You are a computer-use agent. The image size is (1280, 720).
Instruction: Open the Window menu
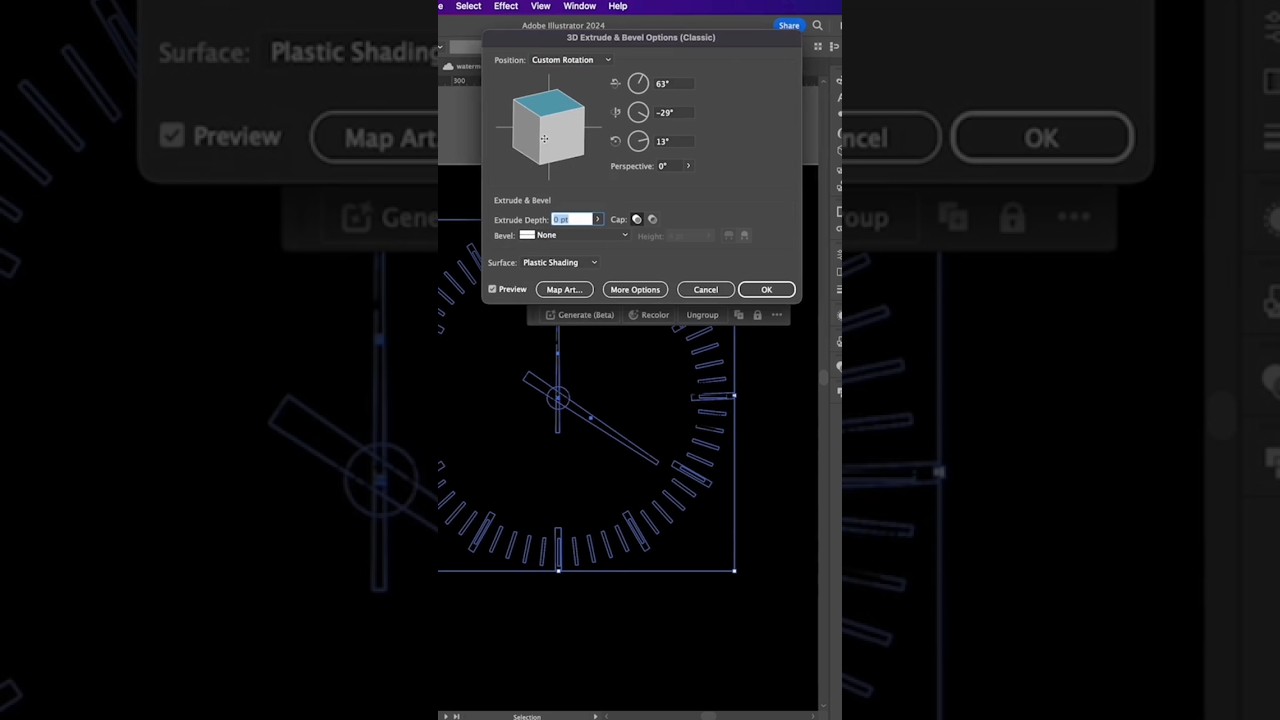point(579,6)
